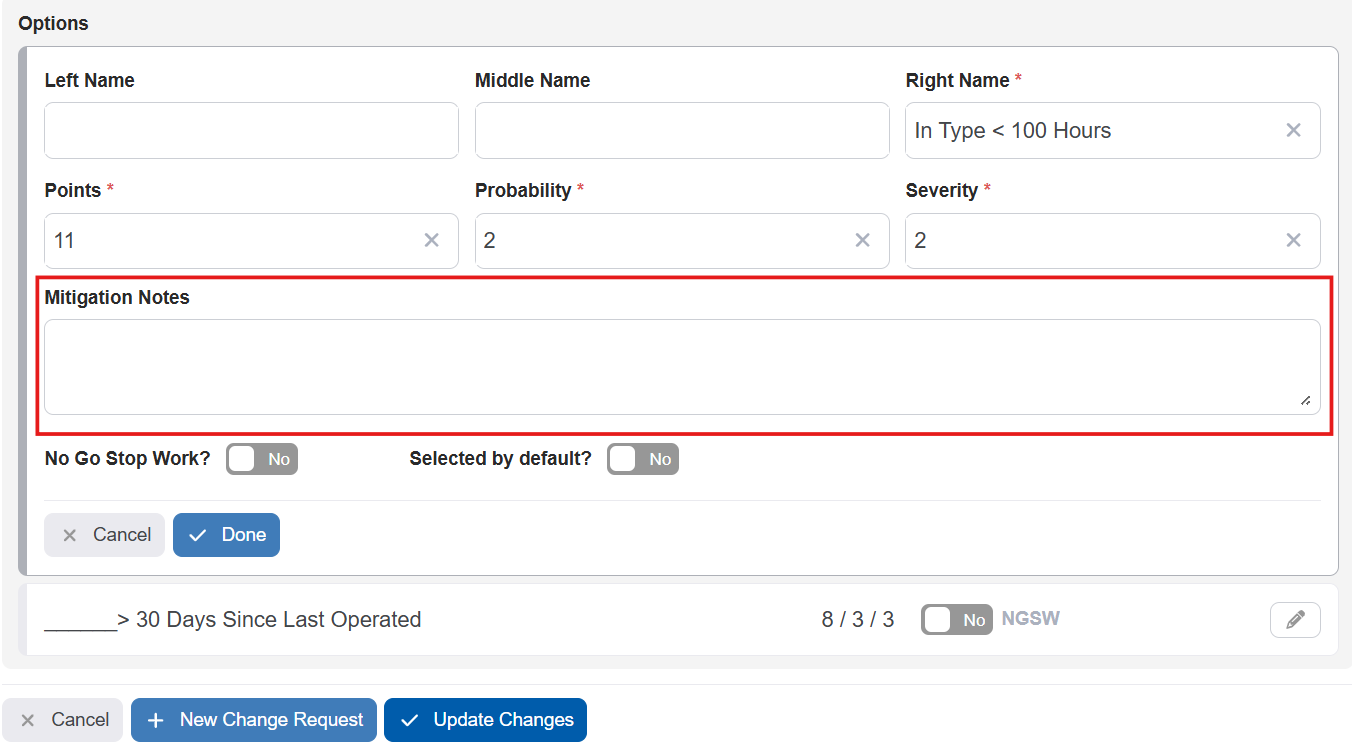1352x750 pixels.
Task: Focus the Left Name input field
Action: (x=251, y=131)
